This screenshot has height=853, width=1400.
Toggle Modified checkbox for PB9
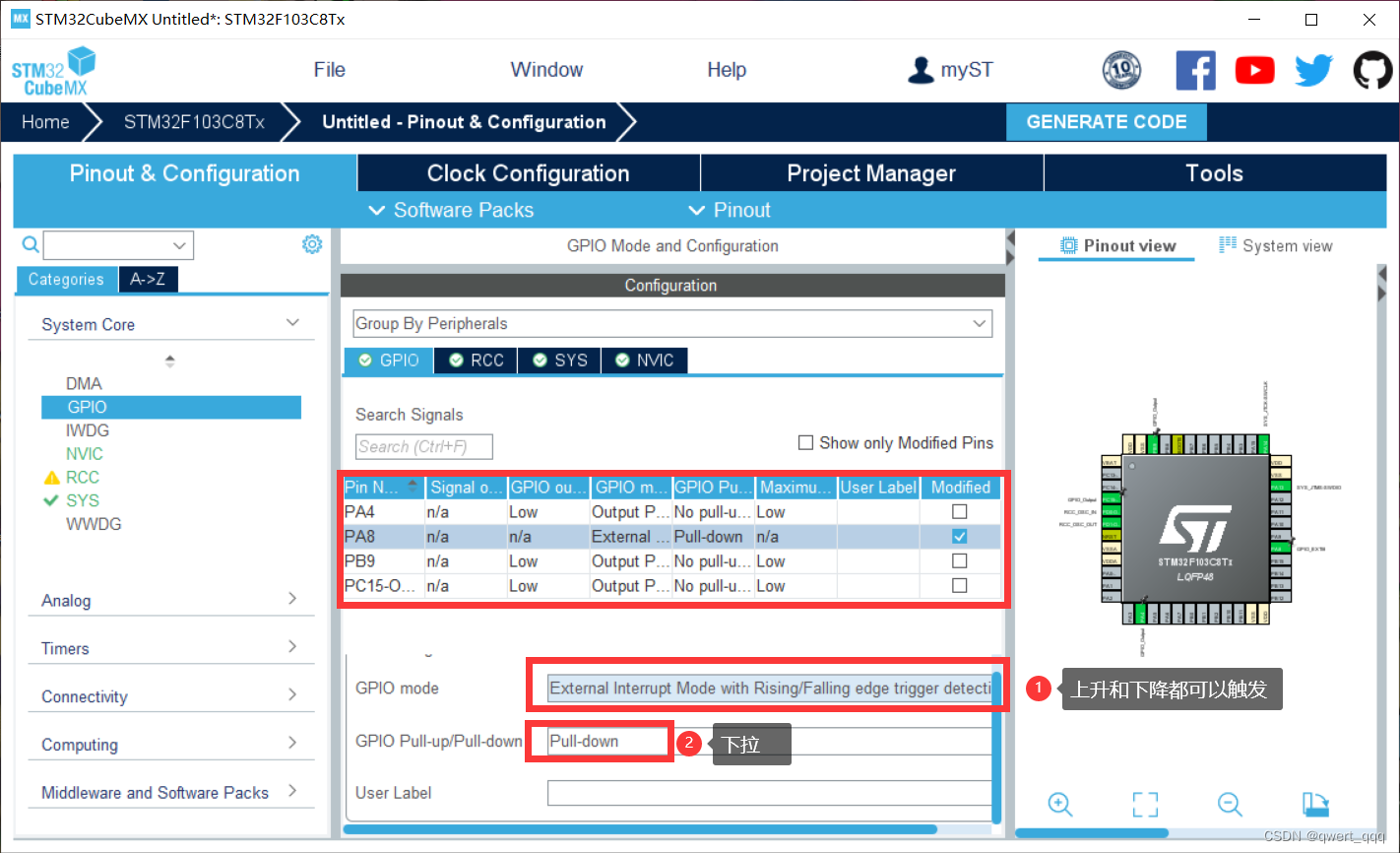[x=960, y=561]
